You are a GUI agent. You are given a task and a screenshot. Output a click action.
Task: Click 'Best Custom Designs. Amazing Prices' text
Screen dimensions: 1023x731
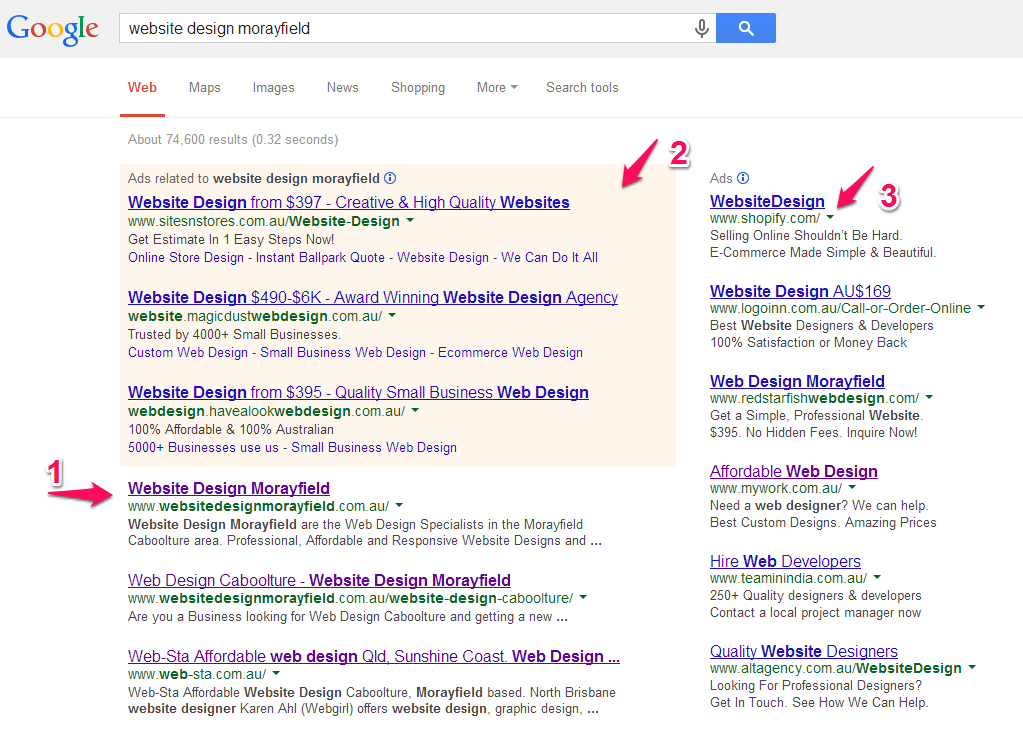click(x=823, y=523)
